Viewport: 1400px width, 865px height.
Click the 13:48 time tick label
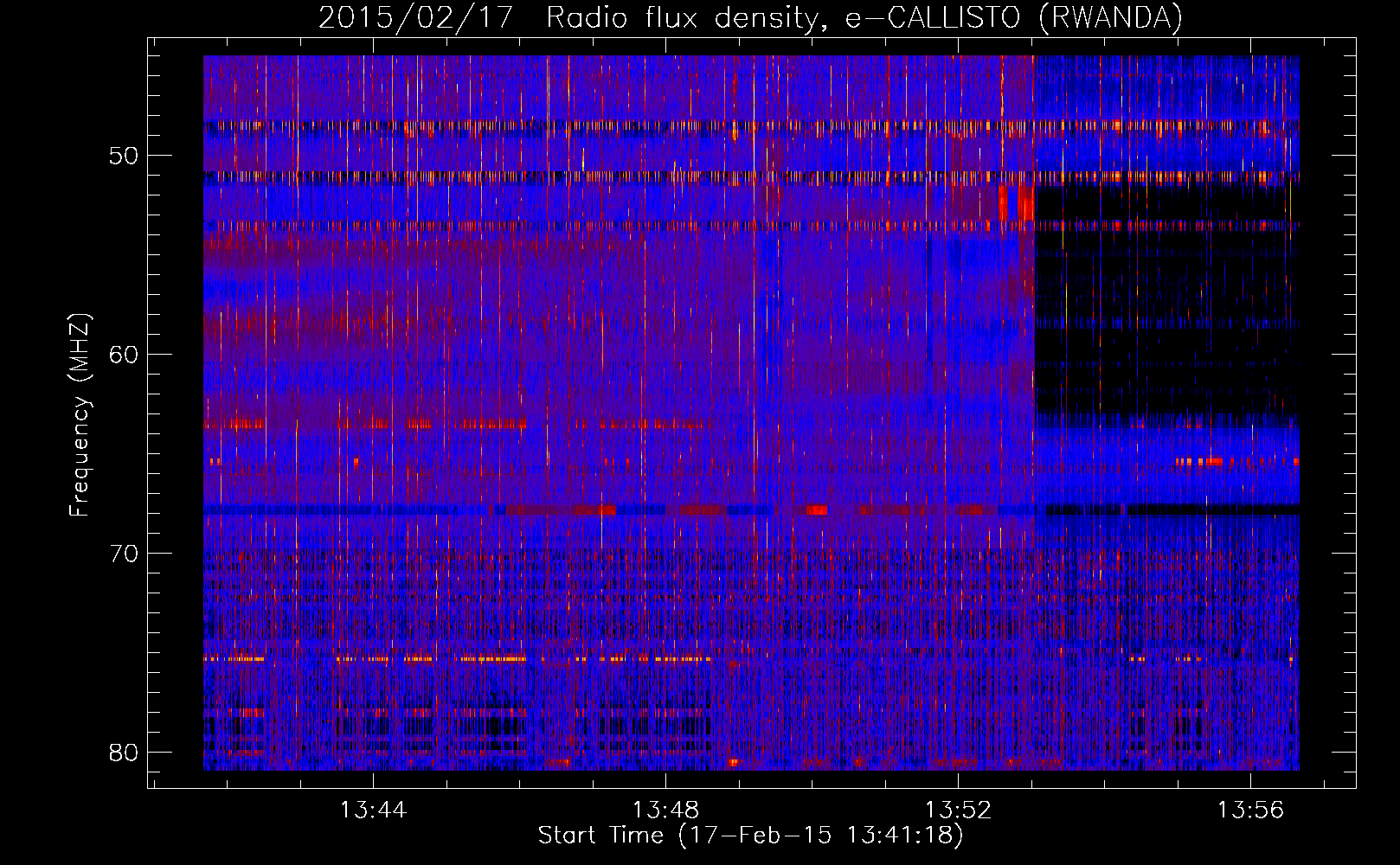point(665,811)
